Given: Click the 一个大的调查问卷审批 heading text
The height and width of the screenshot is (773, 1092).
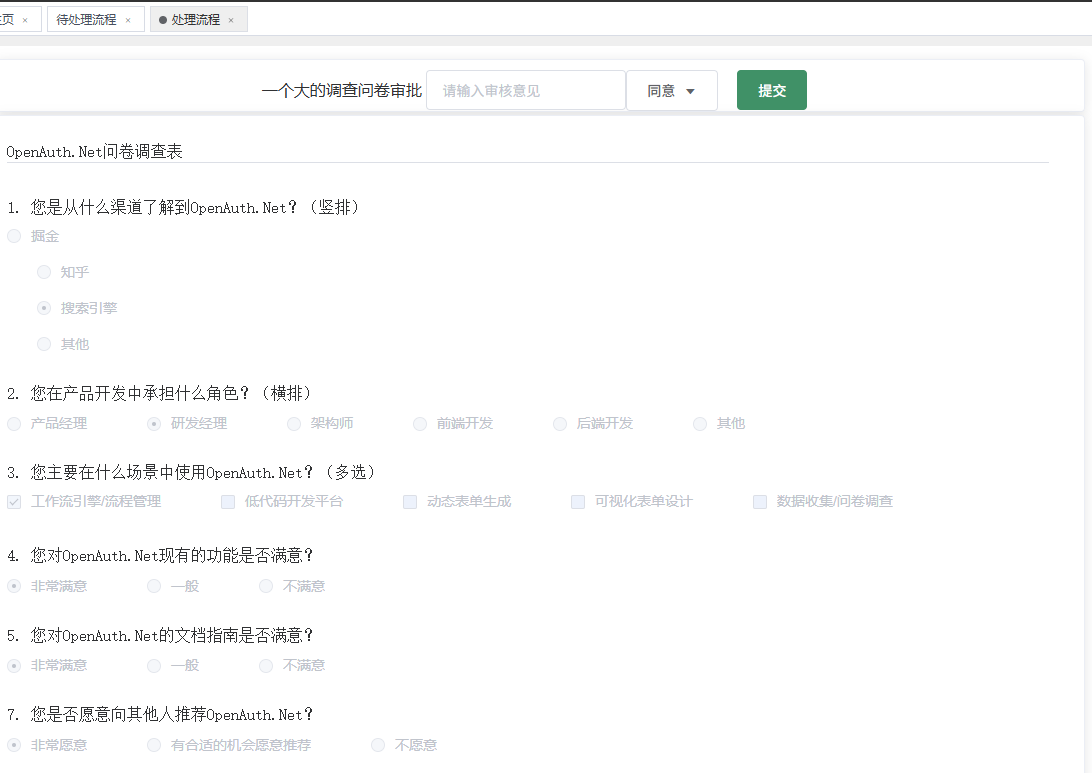Looking at the screenshot, I should pyautogui.click(x=342, y=91).
